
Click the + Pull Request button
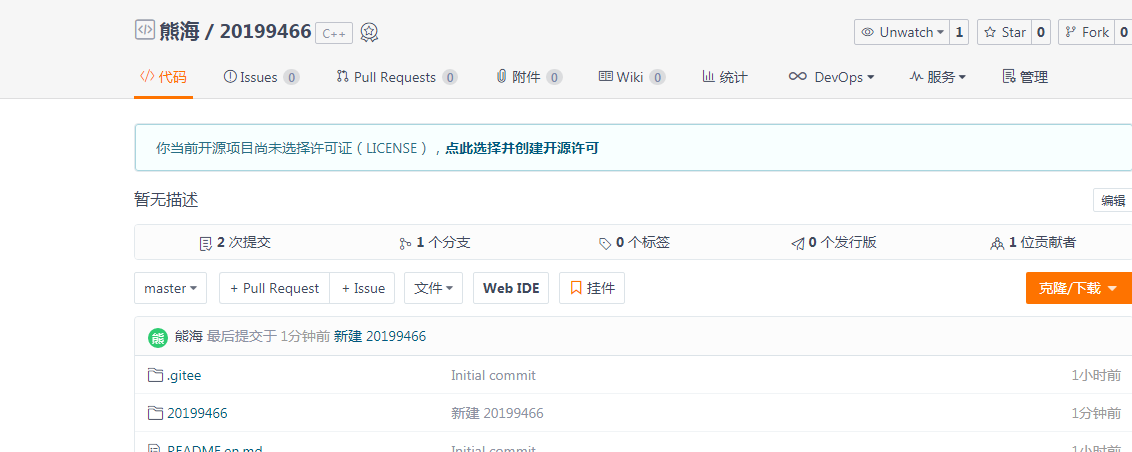274,288
